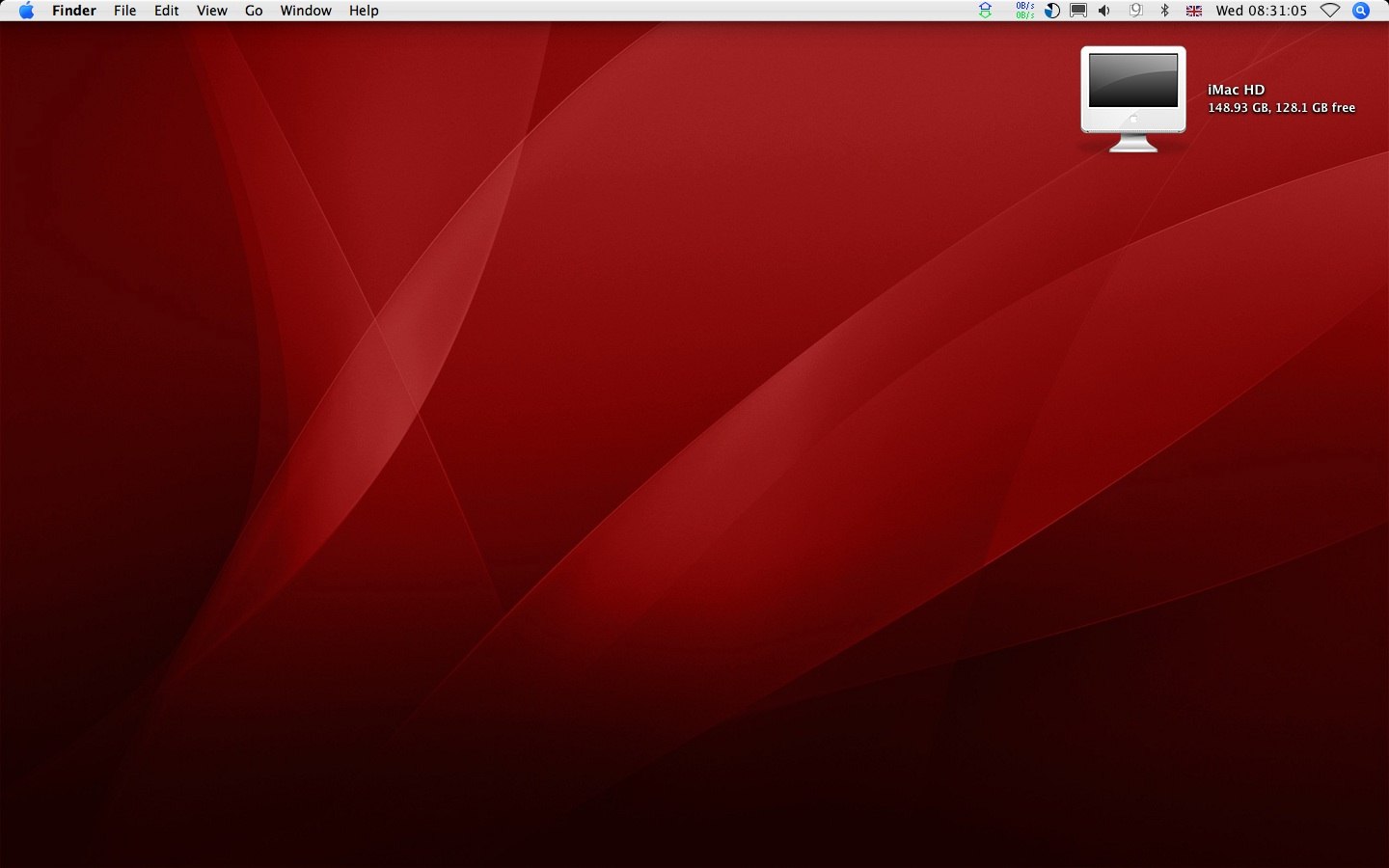Click the grey number 9 menu icon
The image size is (1389, 868).
click(1135, 11)
